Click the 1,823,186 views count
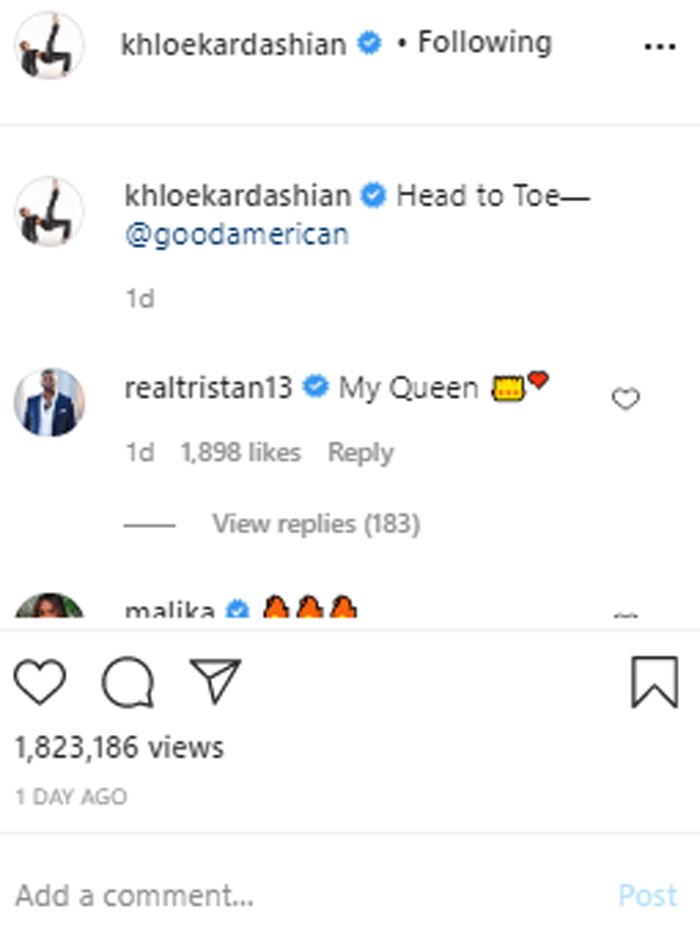The width and height of the screenshot is (700, 950). click(x=119, y=747)
